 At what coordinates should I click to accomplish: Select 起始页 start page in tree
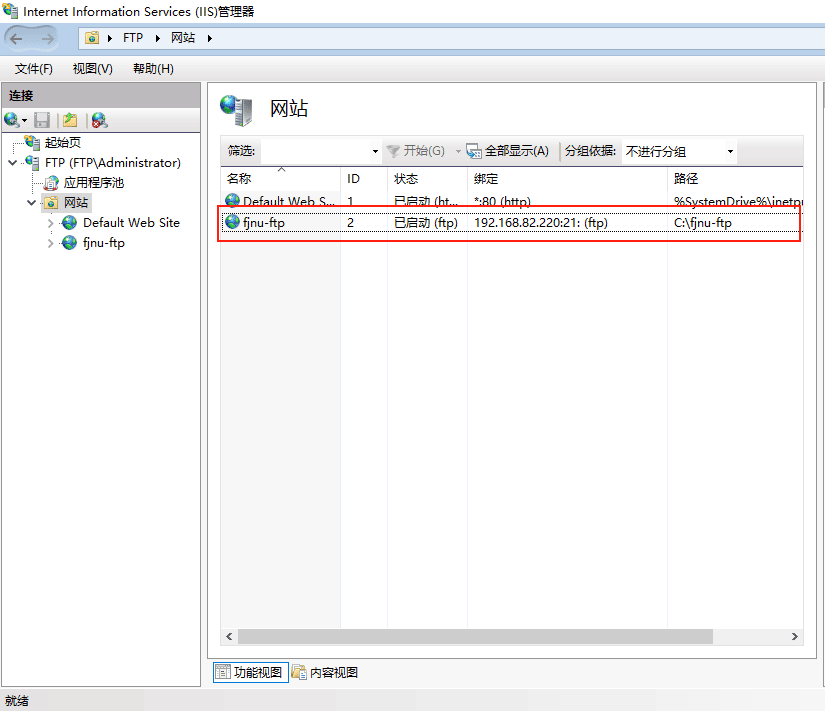(63, 143)
